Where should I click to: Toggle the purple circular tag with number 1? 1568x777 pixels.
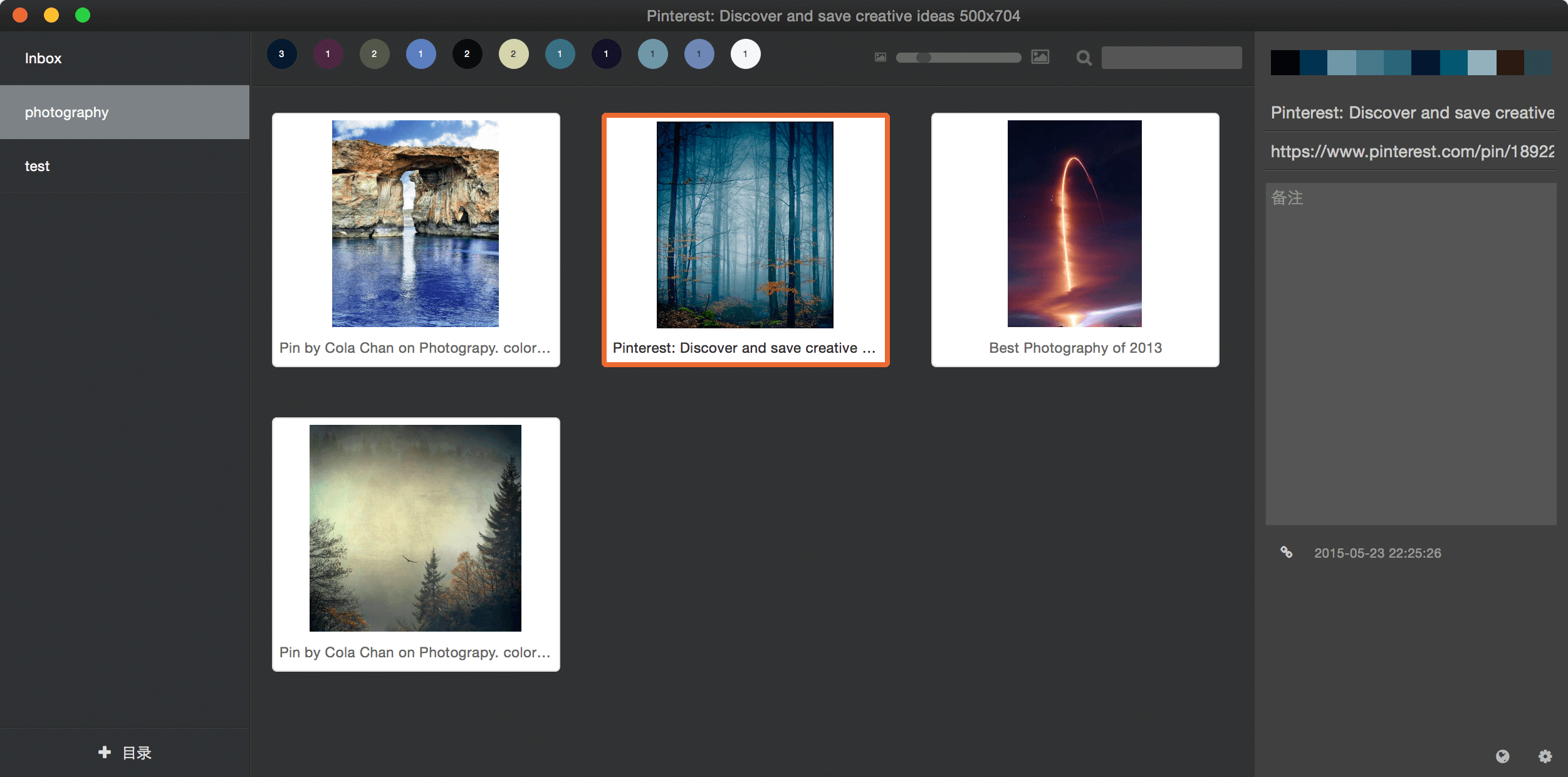(328, 54)
